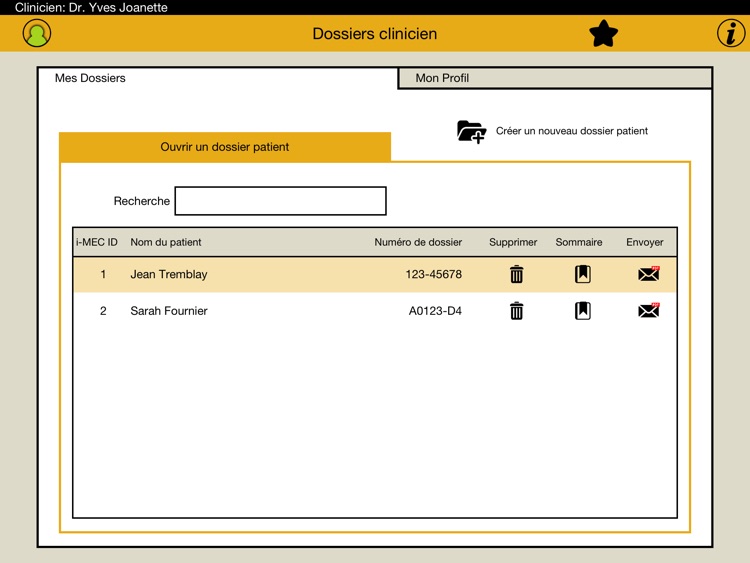Open favorites with the star icon
This screenshot has width=750, height=563.
(x=603, y=33)
